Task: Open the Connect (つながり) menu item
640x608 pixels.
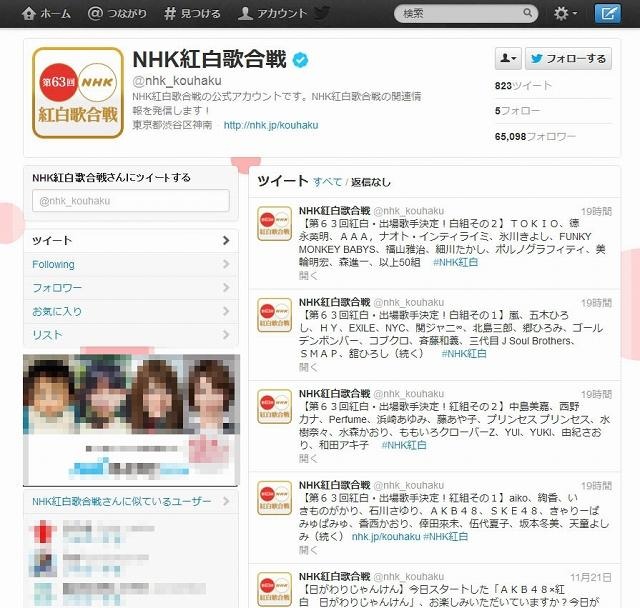Action: pyautogui.click(x=117, y=13)
